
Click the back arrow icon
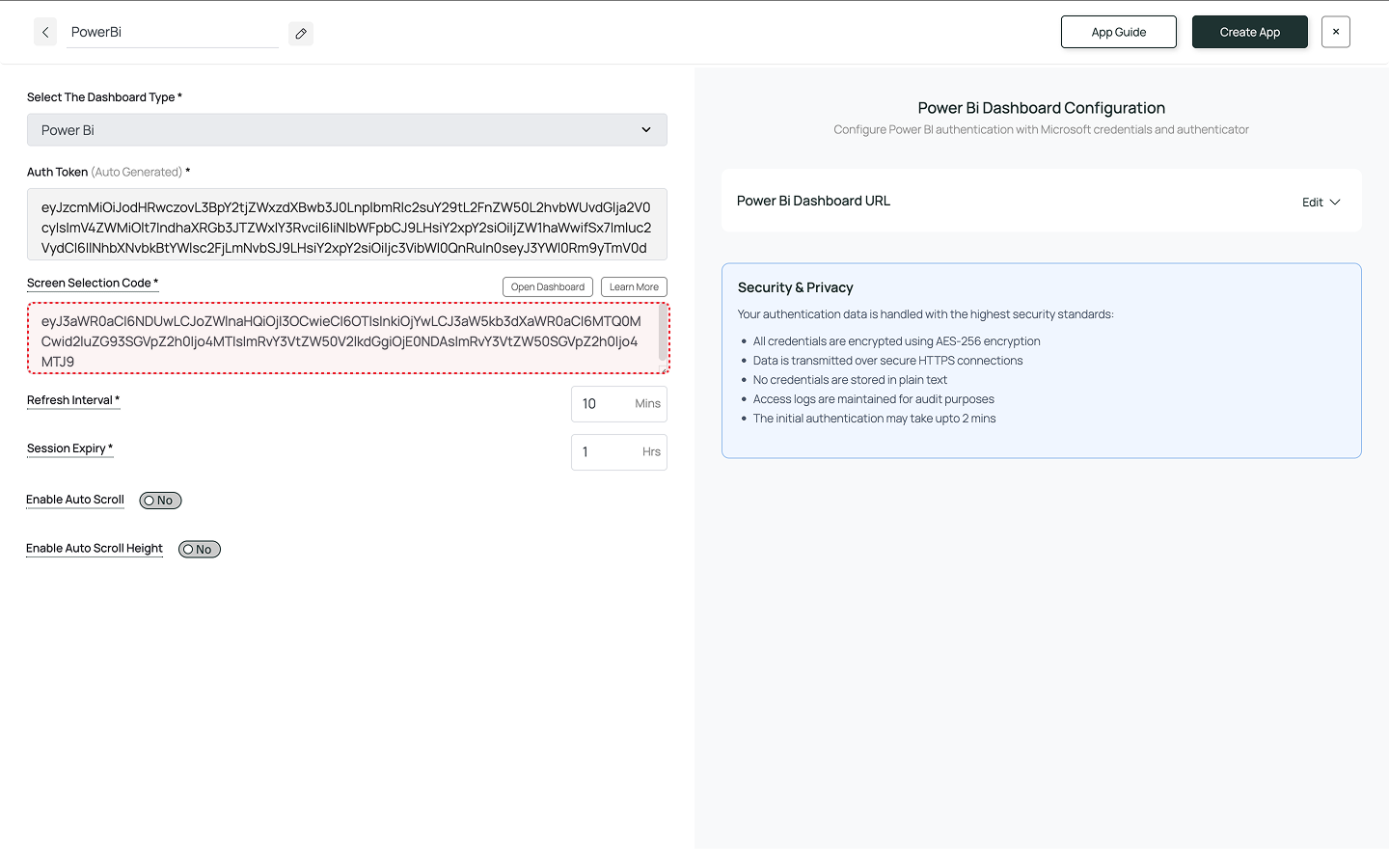click(45, 32)
